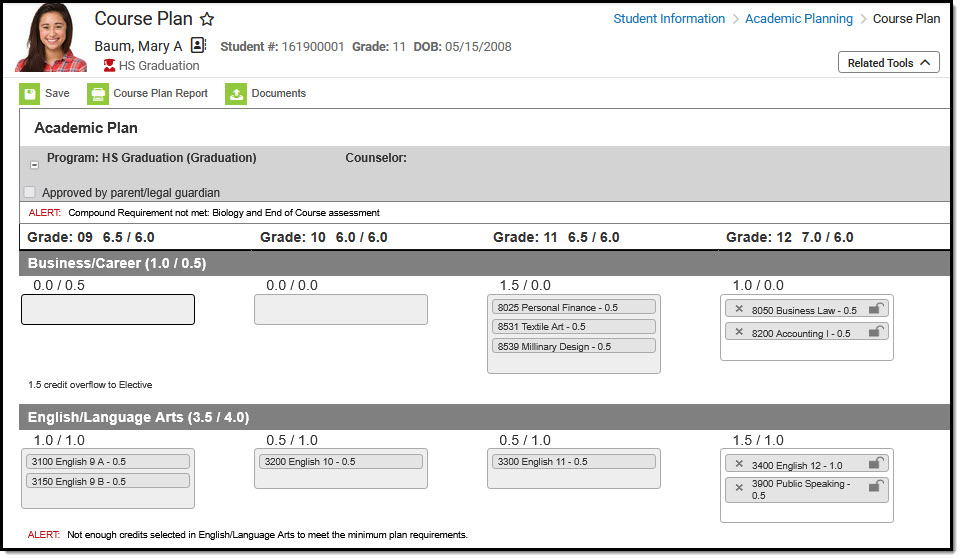
Task: Select 3200 English 10 - 0.5 course
Action: coord(341,462)
